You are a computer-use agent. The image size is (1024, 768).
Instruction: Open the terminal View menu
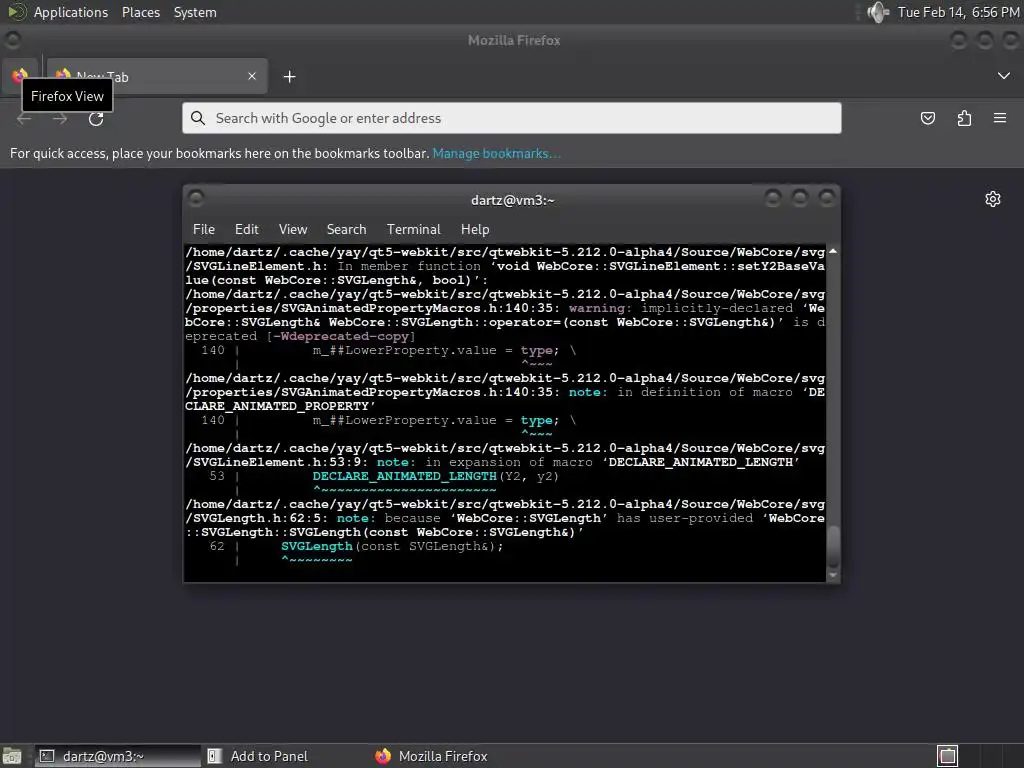(x=293, y=229)
